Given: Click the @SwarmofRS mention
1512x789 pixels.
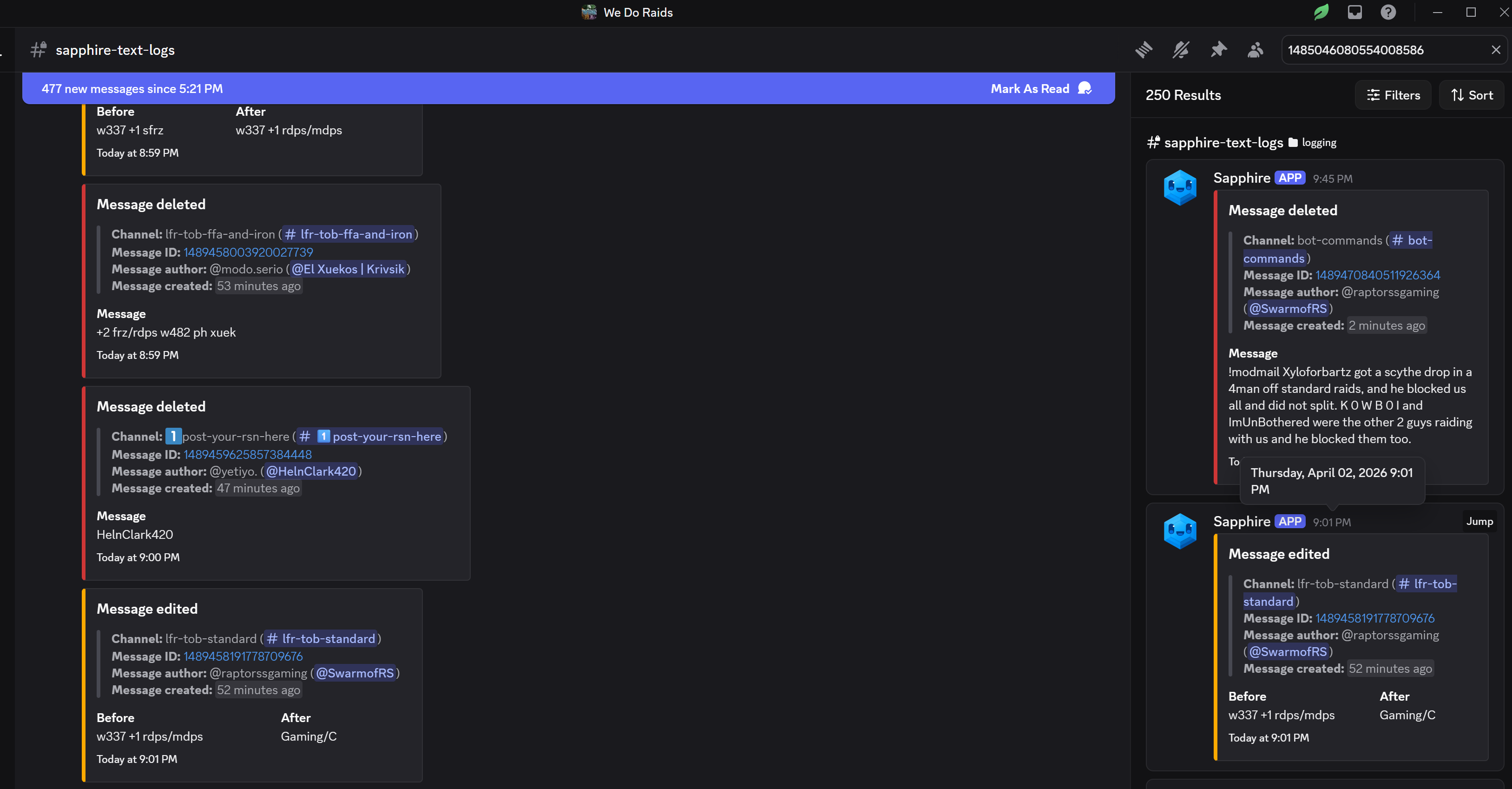Looking at the screenshot, I should 1288,308.
